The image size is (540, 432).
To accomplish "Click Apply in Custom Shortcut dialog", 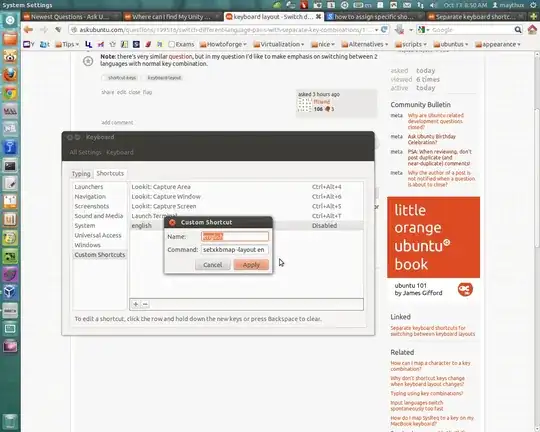I will click(251, 265).
